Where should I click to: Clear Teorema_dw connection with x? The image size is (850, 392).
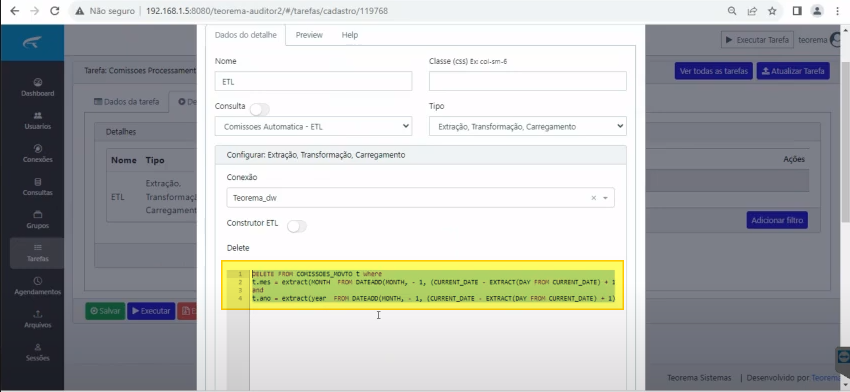coord(594,198)
